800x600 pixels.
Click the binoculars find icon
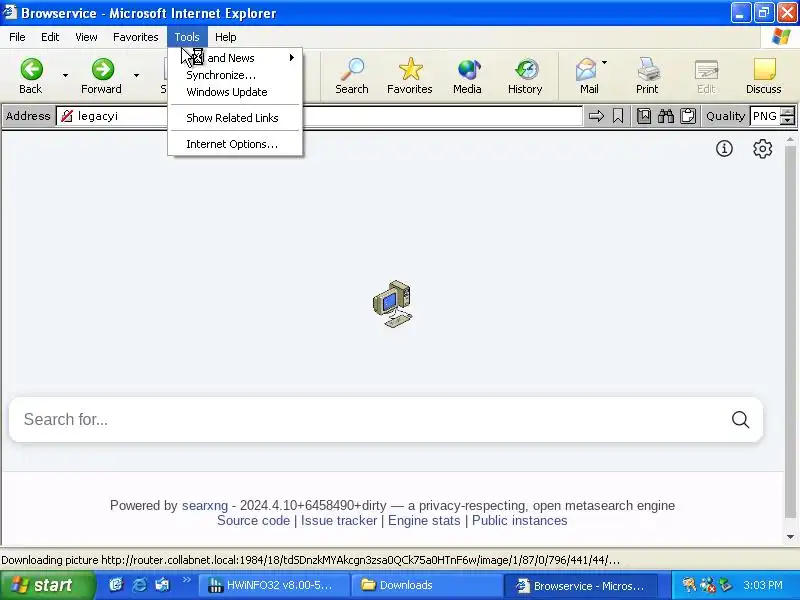pos(666,116)
